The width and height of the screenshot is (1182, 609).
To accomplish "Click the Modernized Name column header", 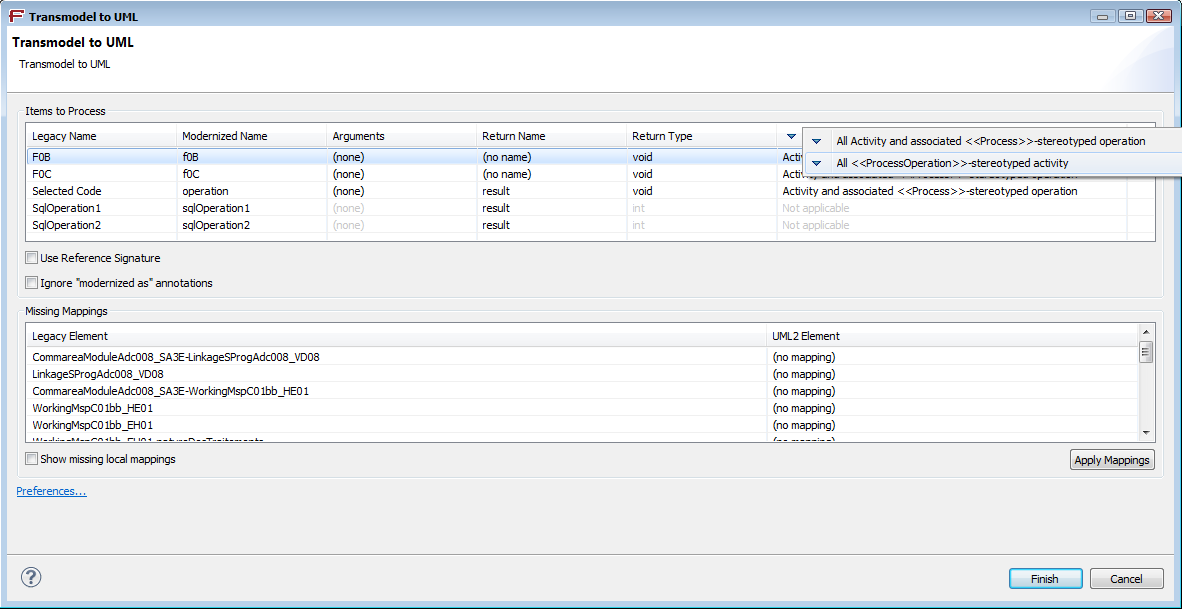I will (251, 136).
